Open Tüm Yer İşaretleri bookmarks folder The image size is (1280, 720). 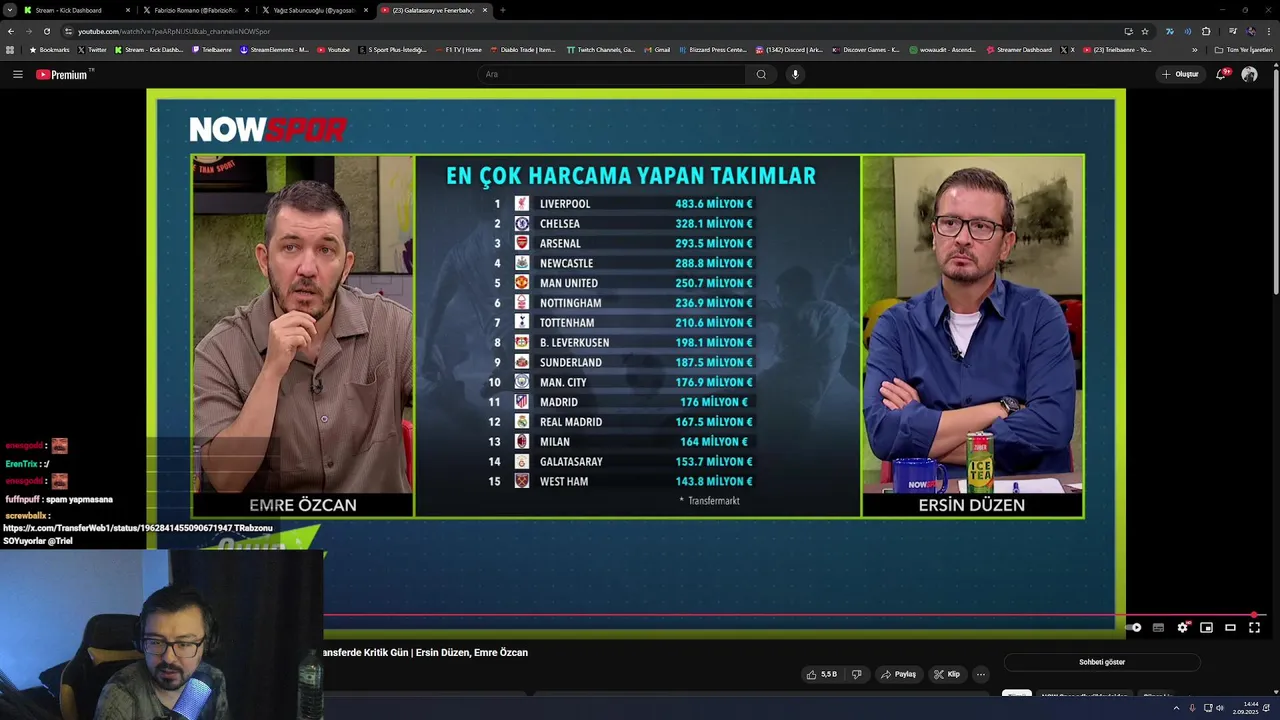(1244, 49)
